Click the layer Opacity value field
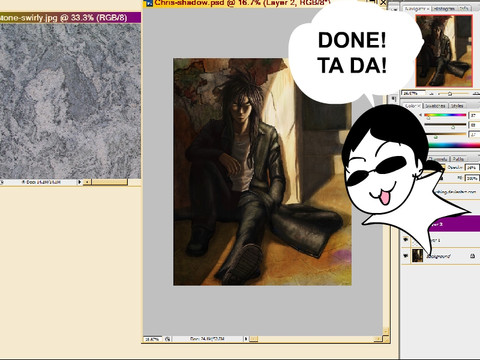The height and width of the screenshot is (360, 480). [x=472, y=167]
